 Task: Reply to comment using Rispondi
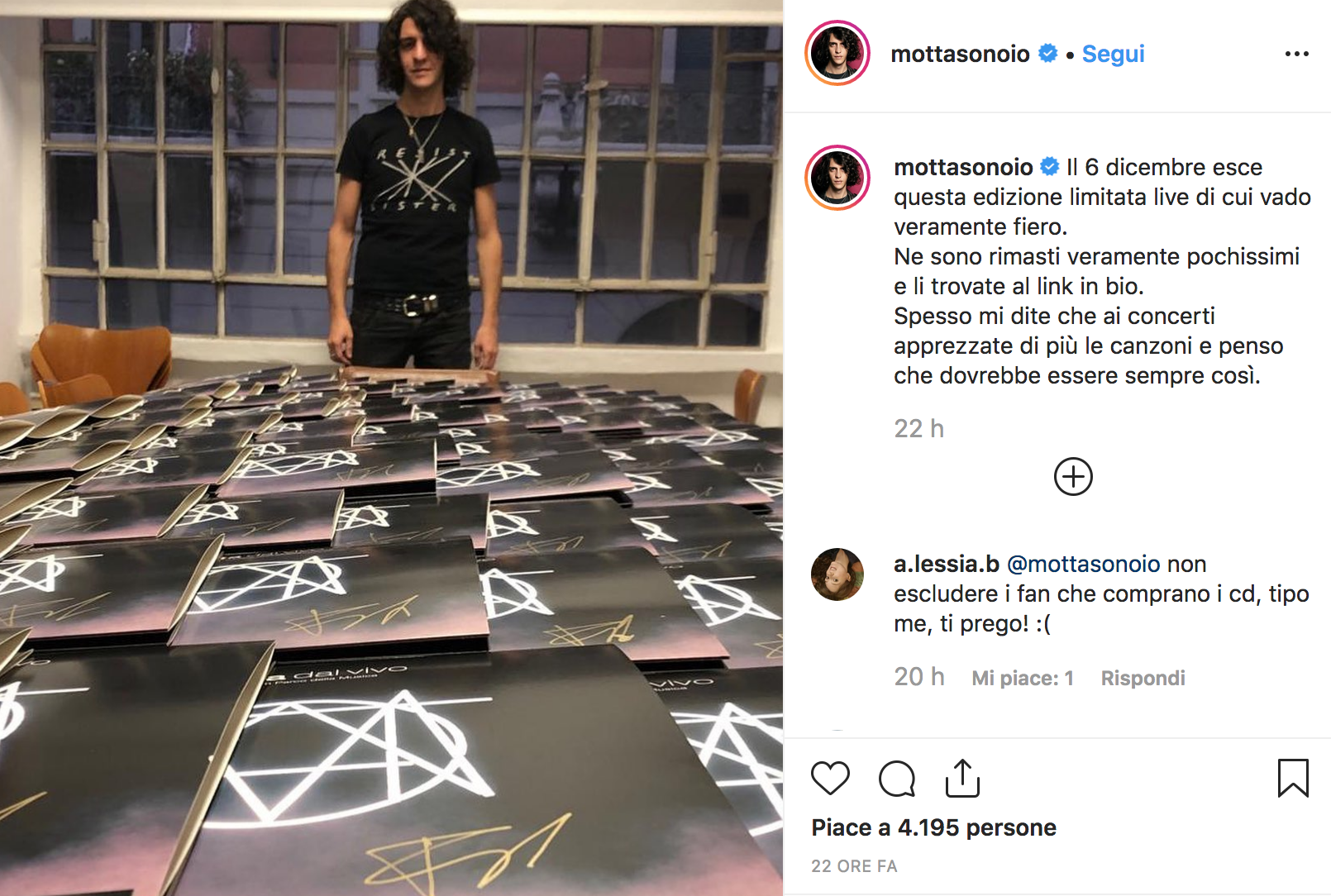coord(1143,678)
